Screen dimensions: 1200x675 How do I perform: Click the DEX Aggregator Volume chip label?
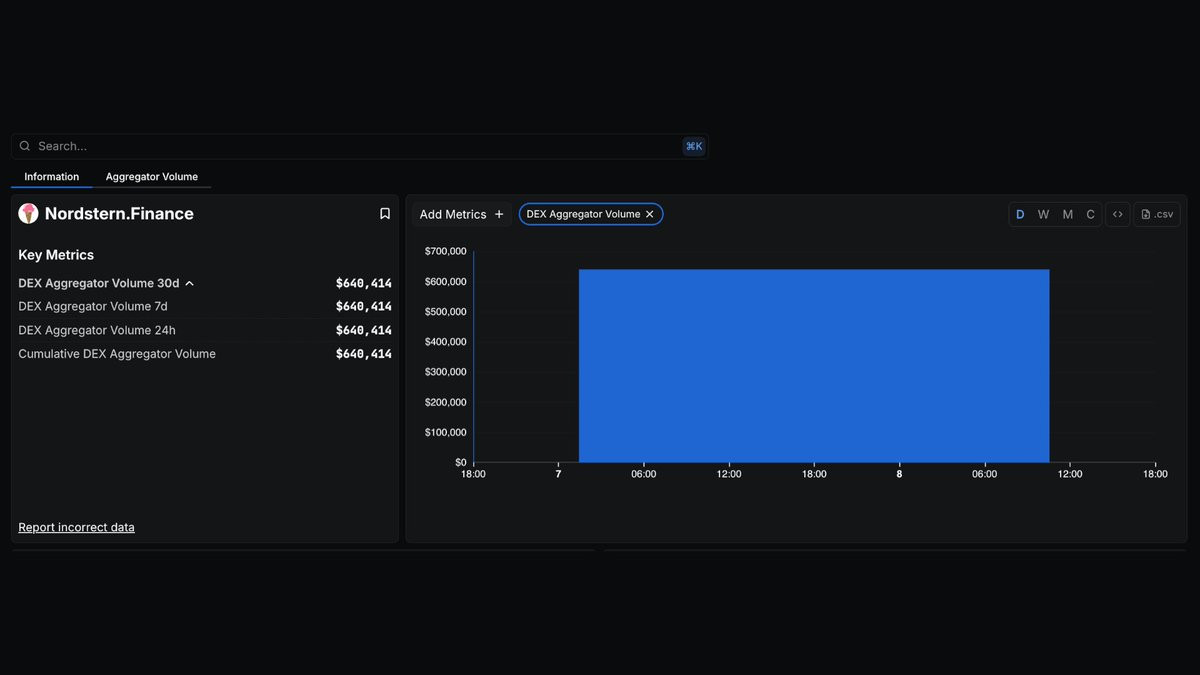(x=583, y=214)
